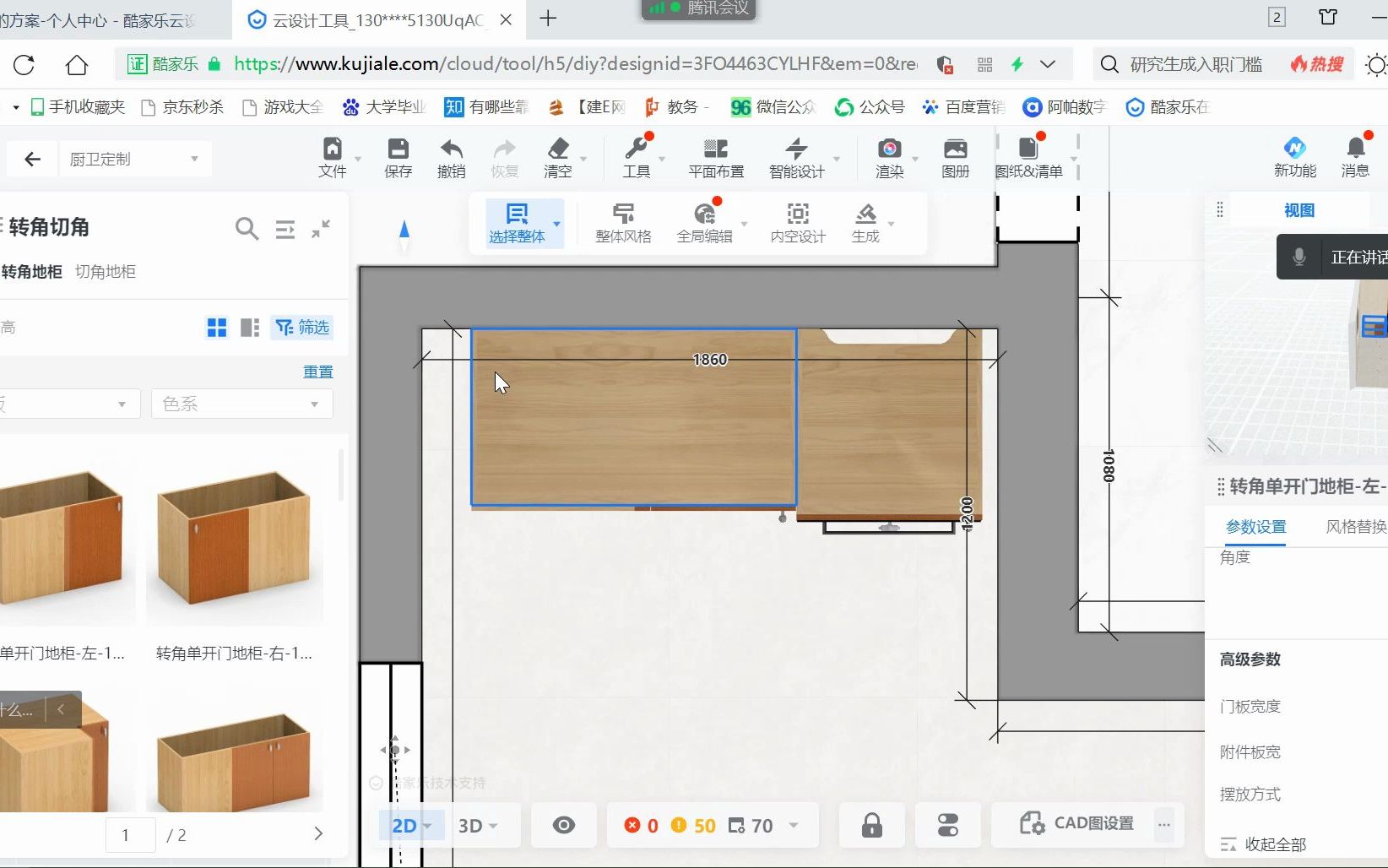The height and width of the screenshot is (868, 1388).
Task: Click the 筛选 filter button
Action: tap(302, 328)
